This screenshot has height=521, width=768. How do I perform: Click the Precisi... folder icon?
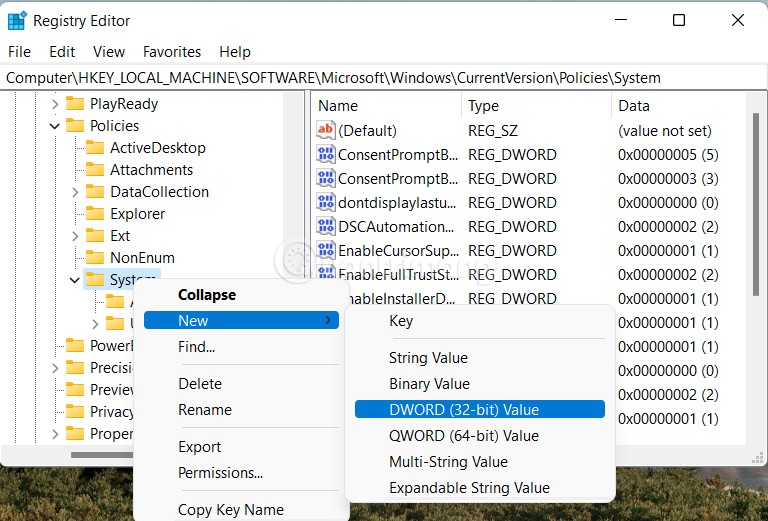pos(75,368)
